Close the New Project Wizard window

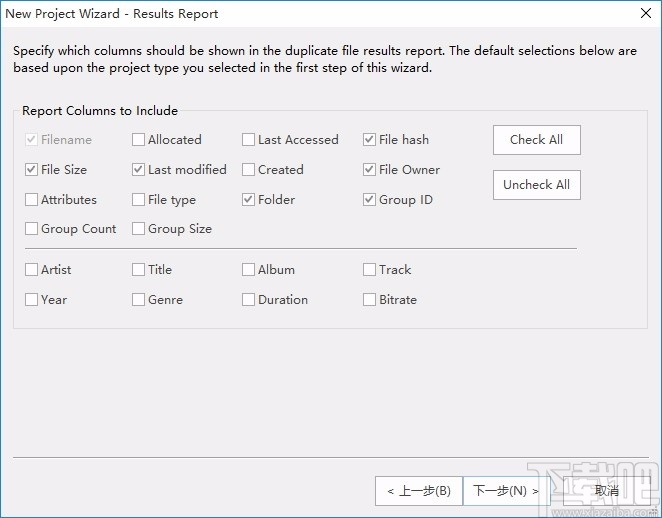646,14
